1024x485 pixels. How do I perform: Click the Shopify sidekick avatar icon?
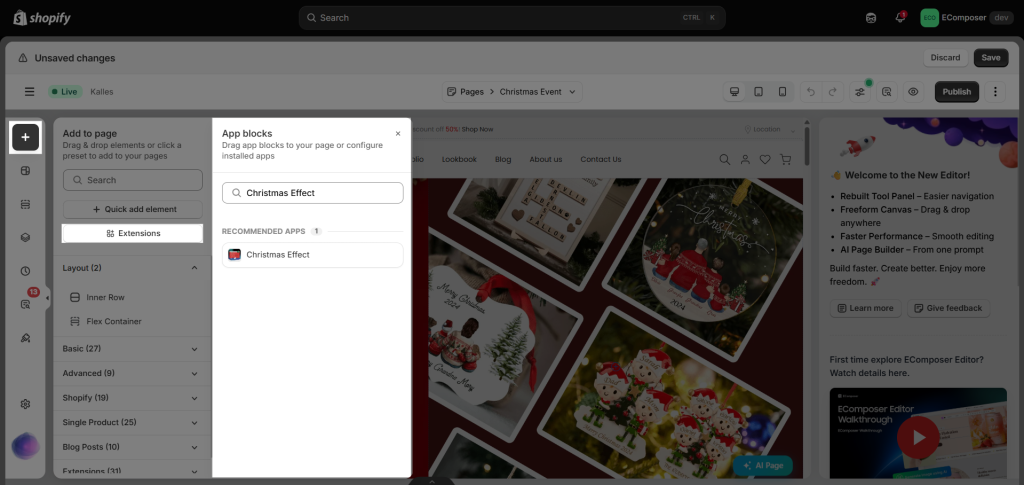pos(871,18)
